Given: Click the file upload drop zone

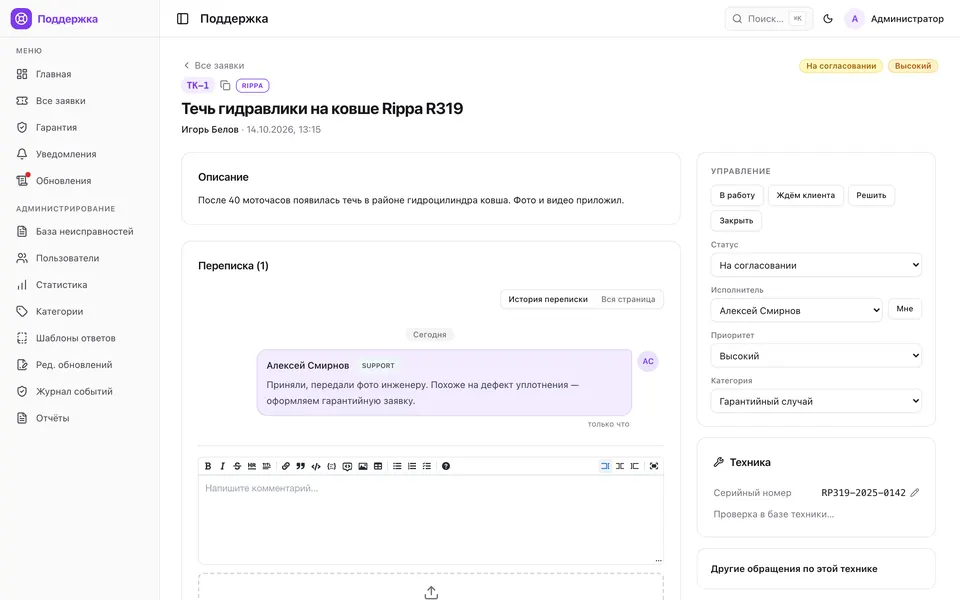Looking at the screenshot, I should (430, 587).
